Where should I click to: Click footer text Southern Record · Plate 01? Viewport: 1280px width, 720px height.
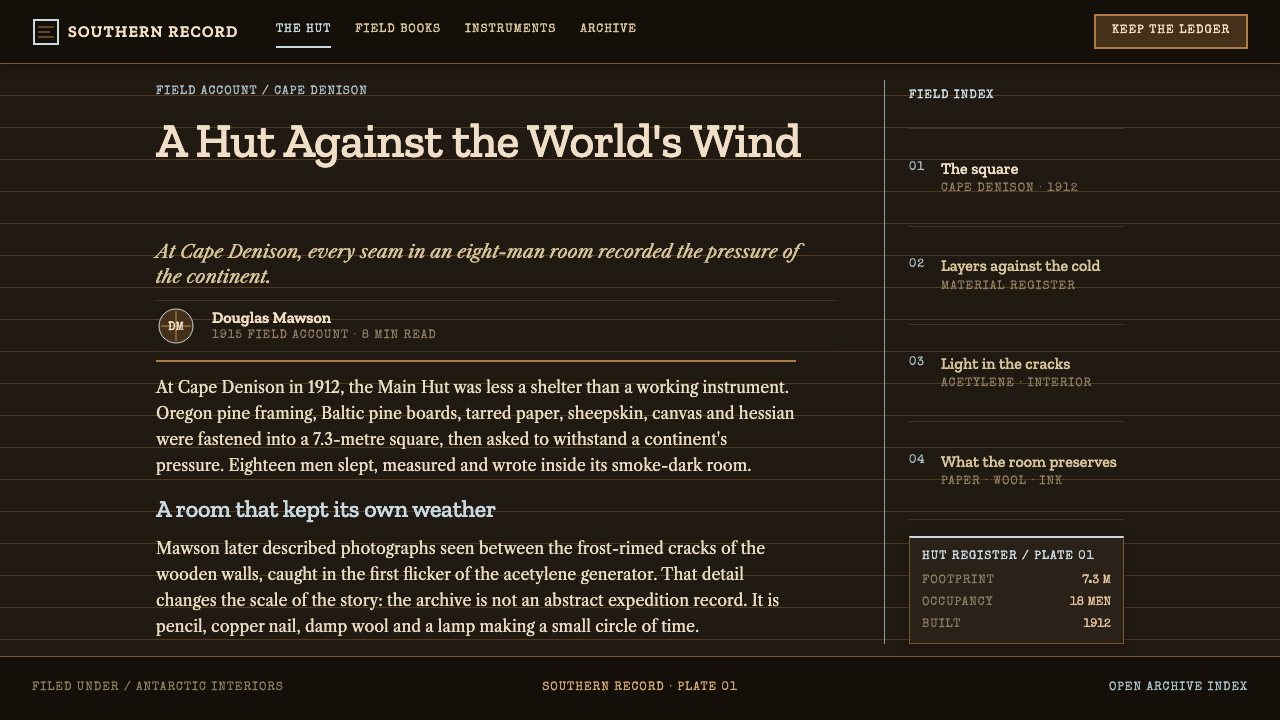[x=640, y=686]
